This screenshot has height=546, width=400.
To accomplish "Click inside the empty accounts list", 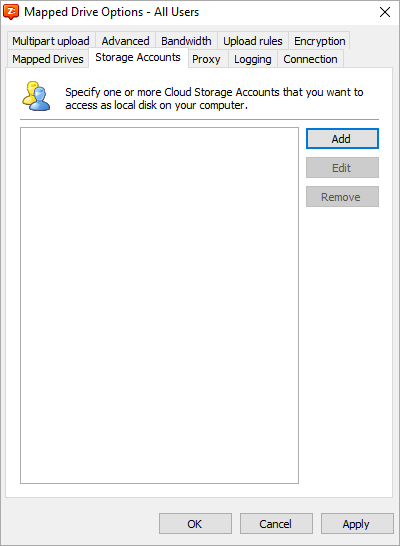I will click(x=159, y=305).
